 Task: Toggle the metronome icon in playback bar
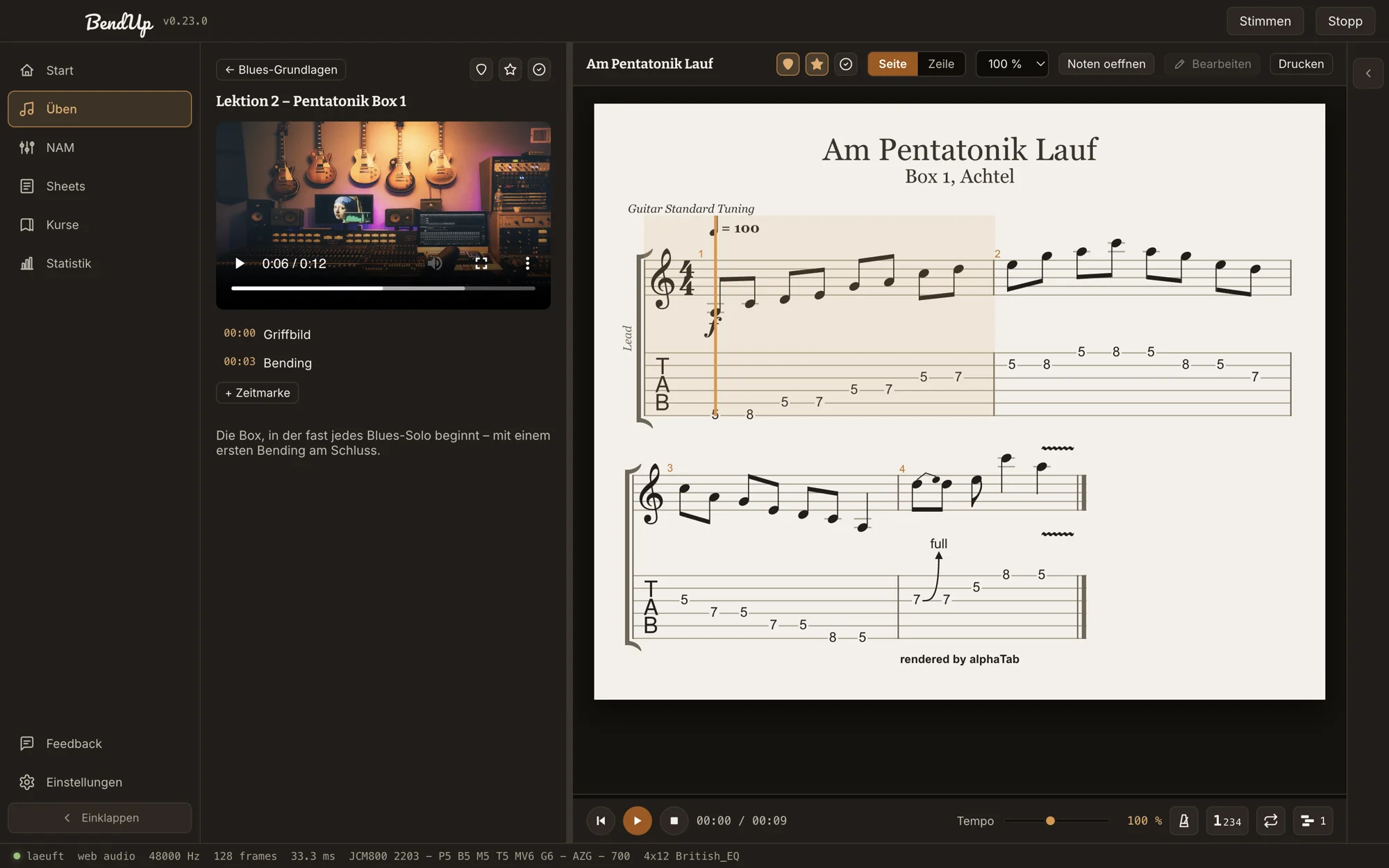(x=1184, y=821)
